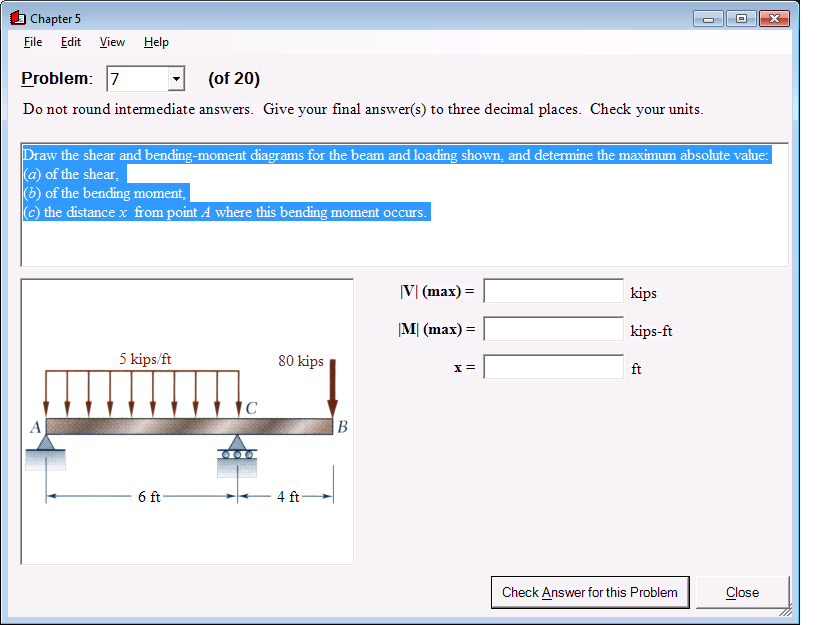Open the Edit menu
This screenshot has width=819, height=625.
[x=70, y=42]
